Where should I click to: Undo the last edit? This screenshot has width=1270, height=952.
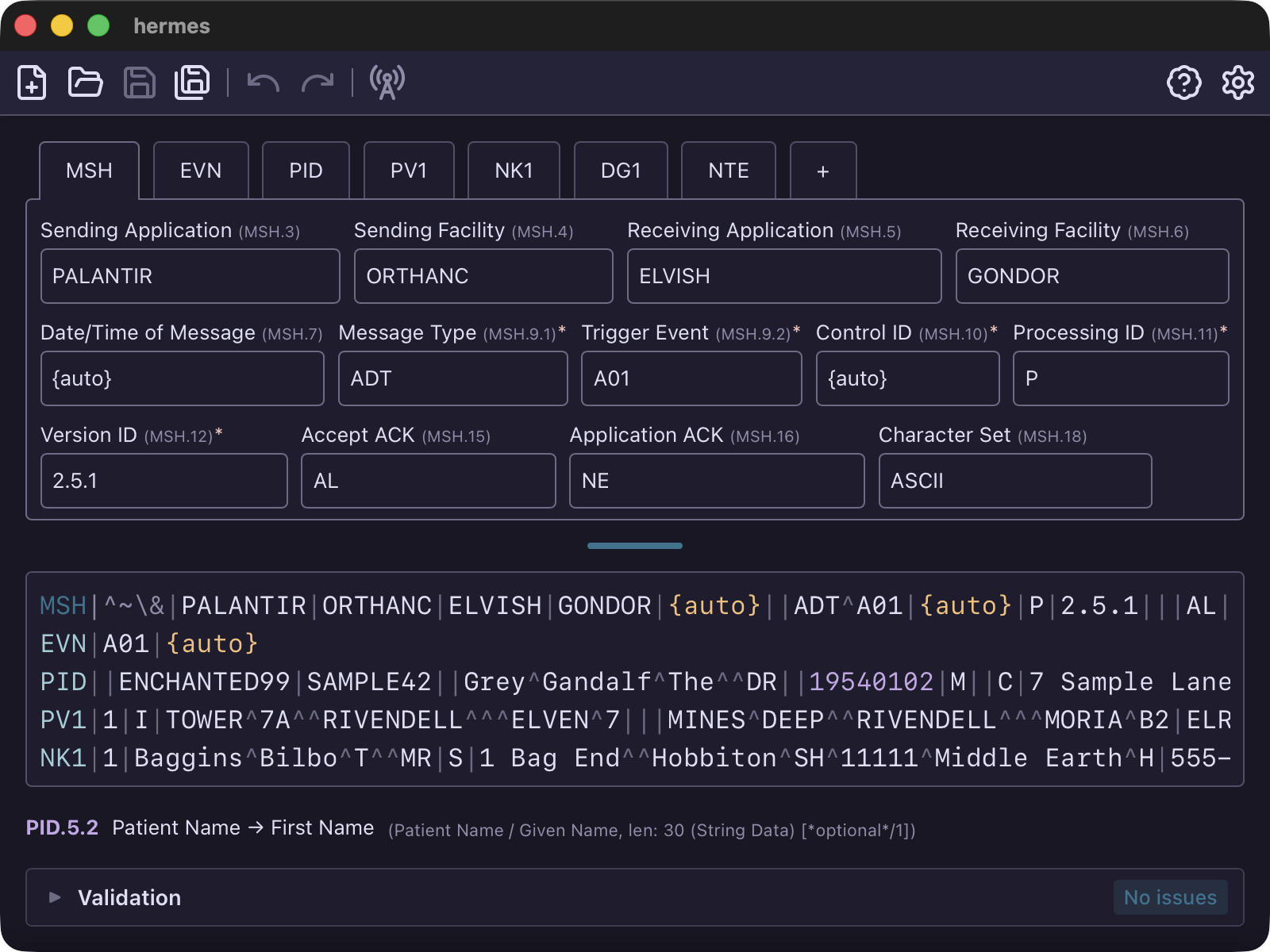click(262, 82)
